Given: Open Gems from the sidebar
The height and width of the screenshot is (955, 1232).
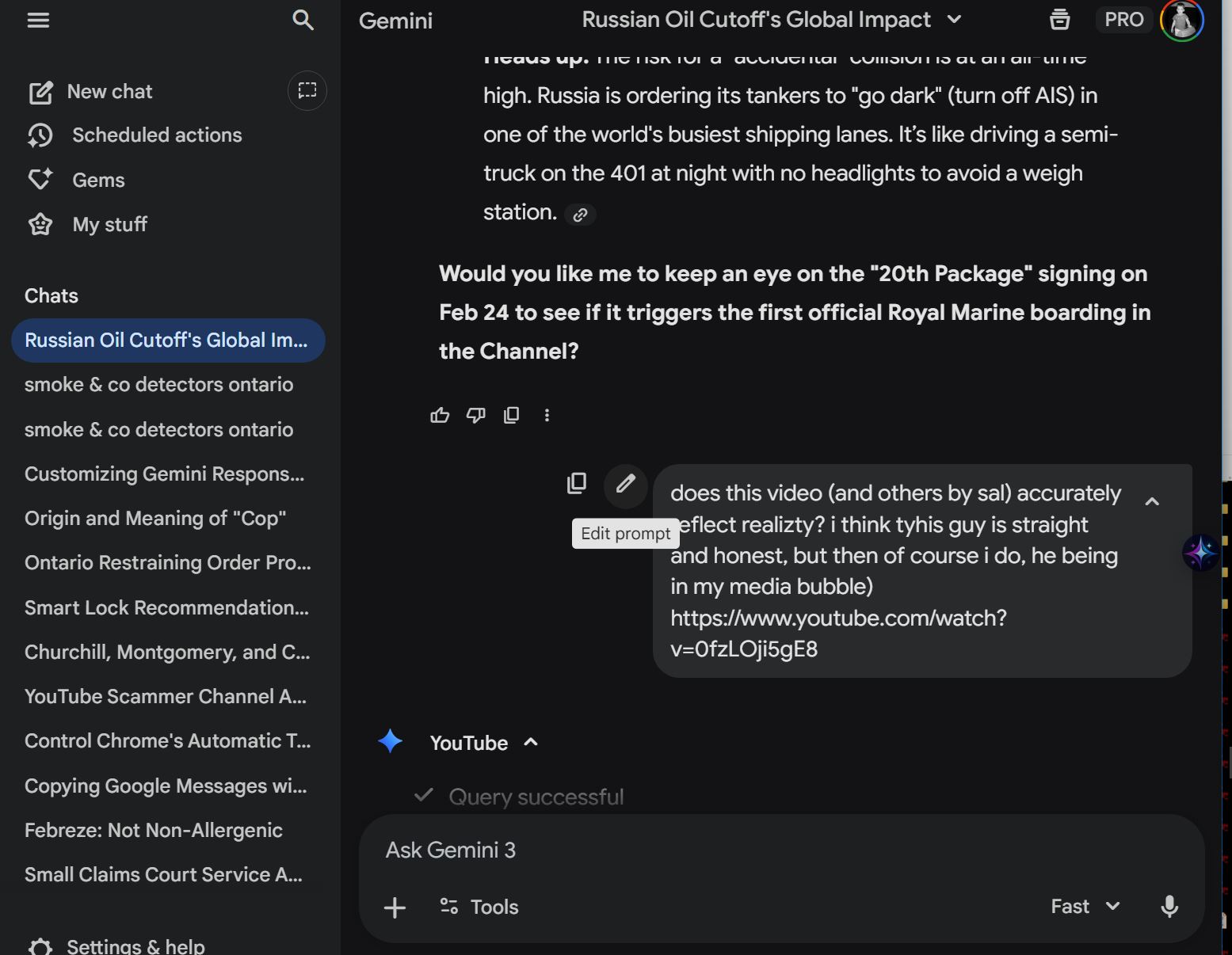Looking at the screenshot, I should (98, 181).
